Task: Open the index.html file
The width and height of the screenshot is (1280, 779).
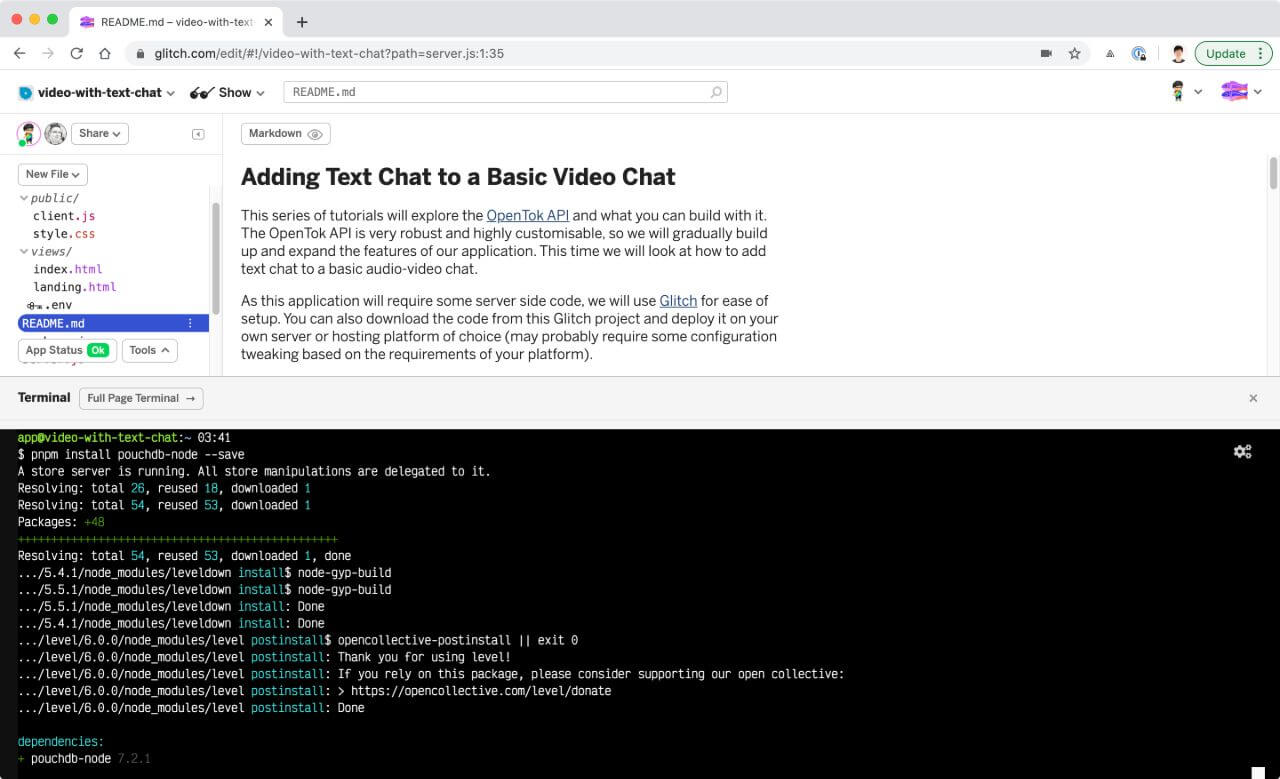Action: [68, 269]
